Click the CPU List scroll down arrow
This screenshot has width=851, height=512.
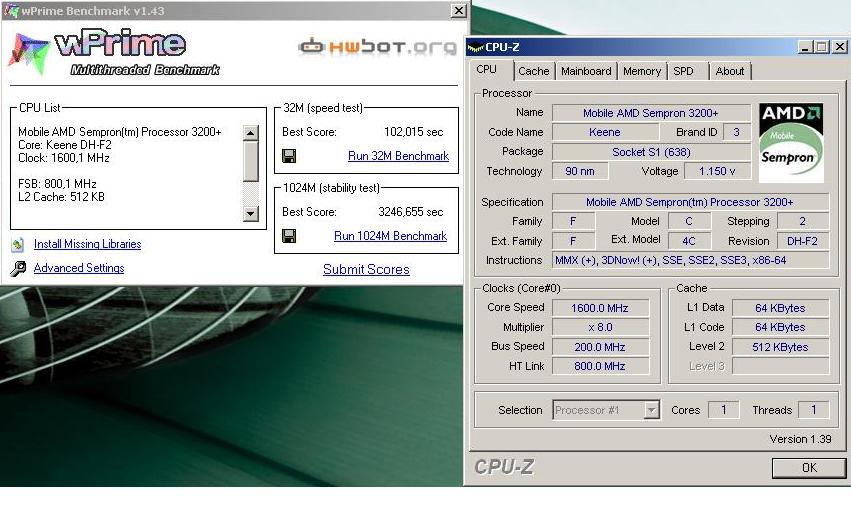pyautogui.click(x=250, y=213)
